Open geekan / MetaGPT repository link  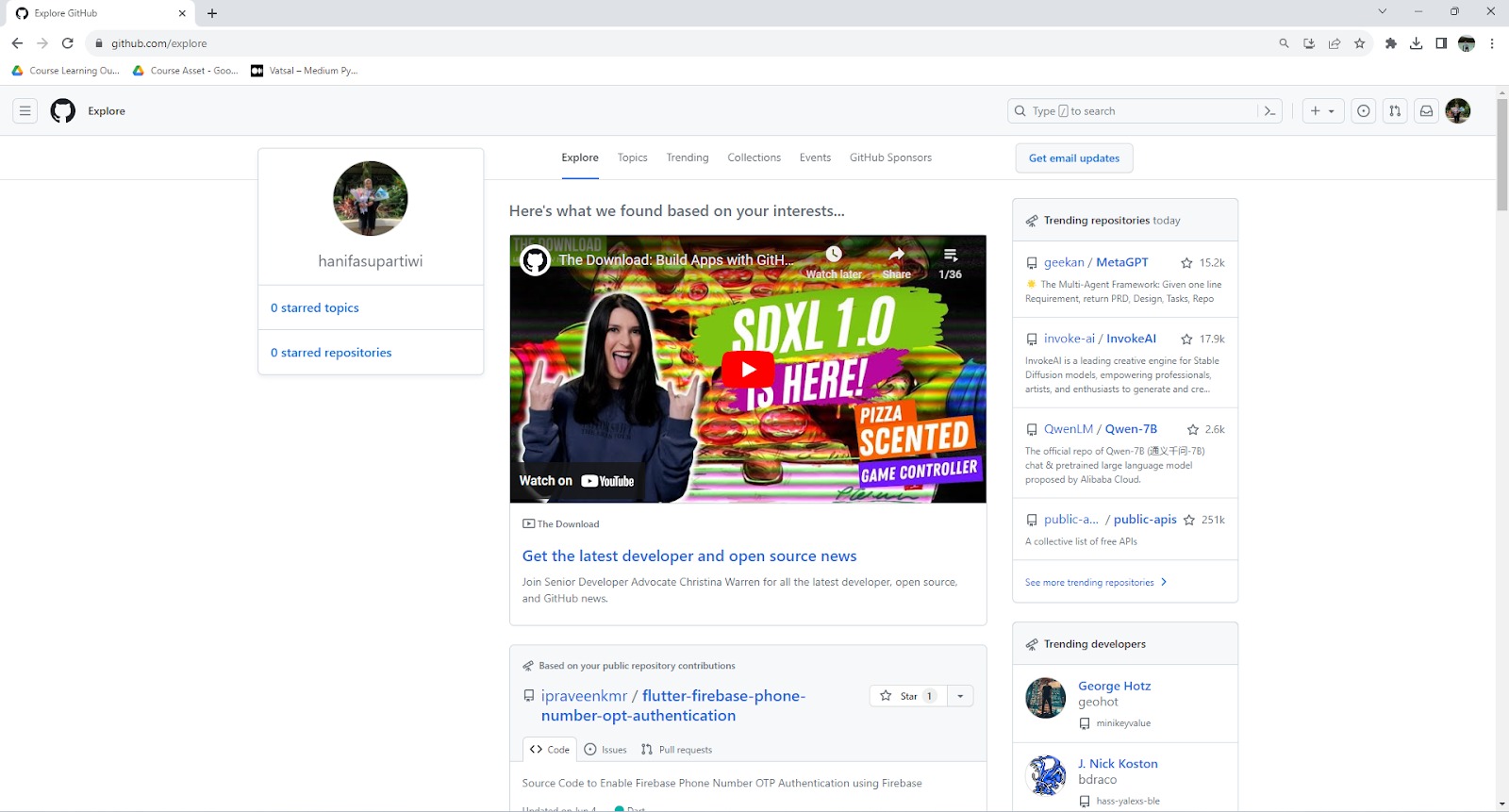(1096, 263)
